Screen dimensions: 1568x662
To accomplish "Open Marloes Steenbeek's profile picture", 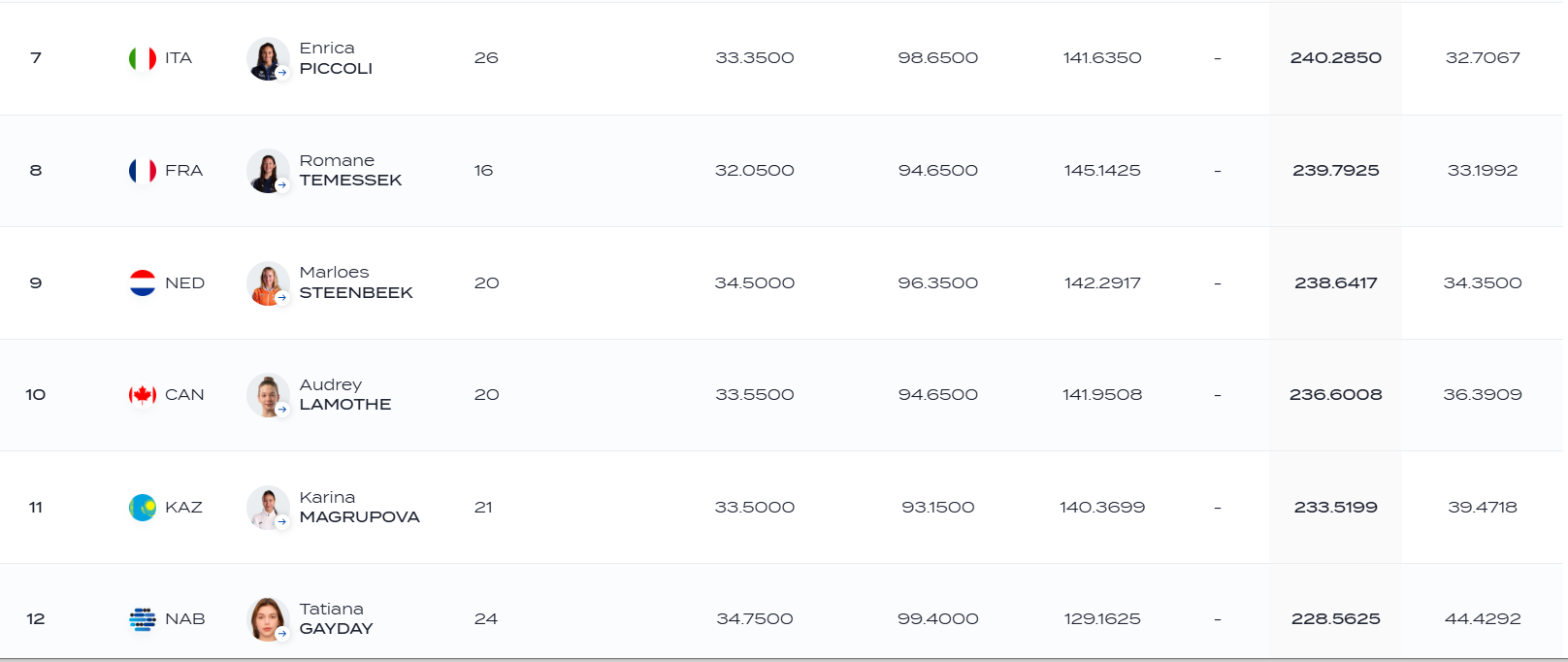I will pyautogui.click(x=268, y=282).
